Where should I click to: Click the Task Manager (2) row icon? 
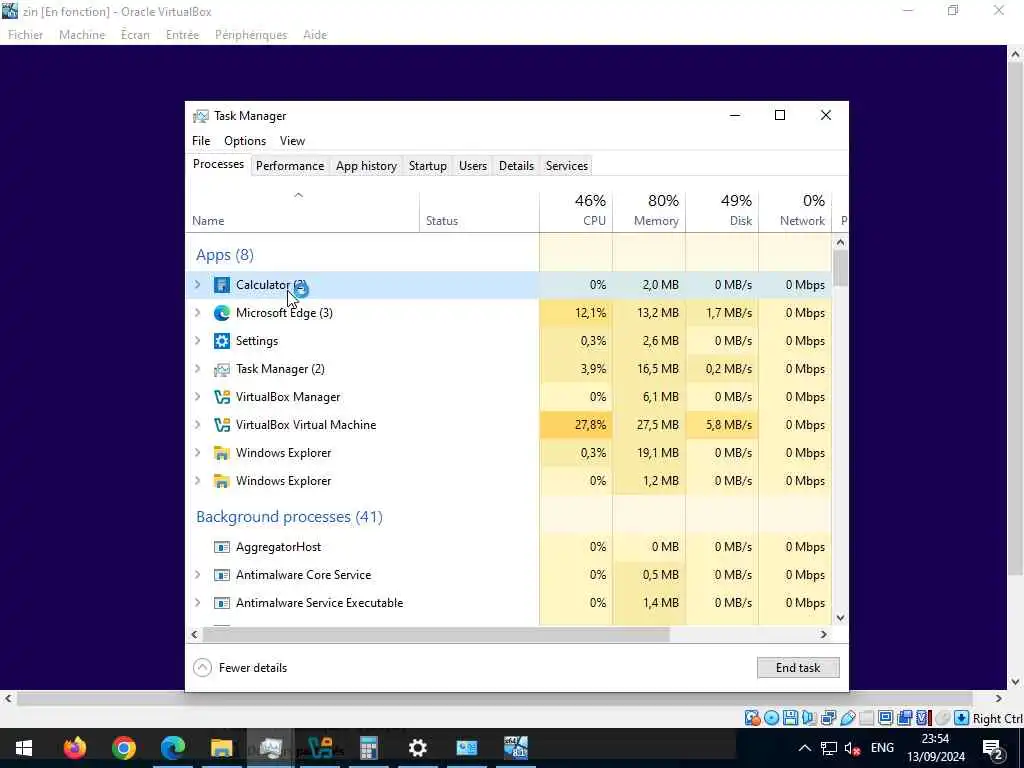[x=222, y=369]
